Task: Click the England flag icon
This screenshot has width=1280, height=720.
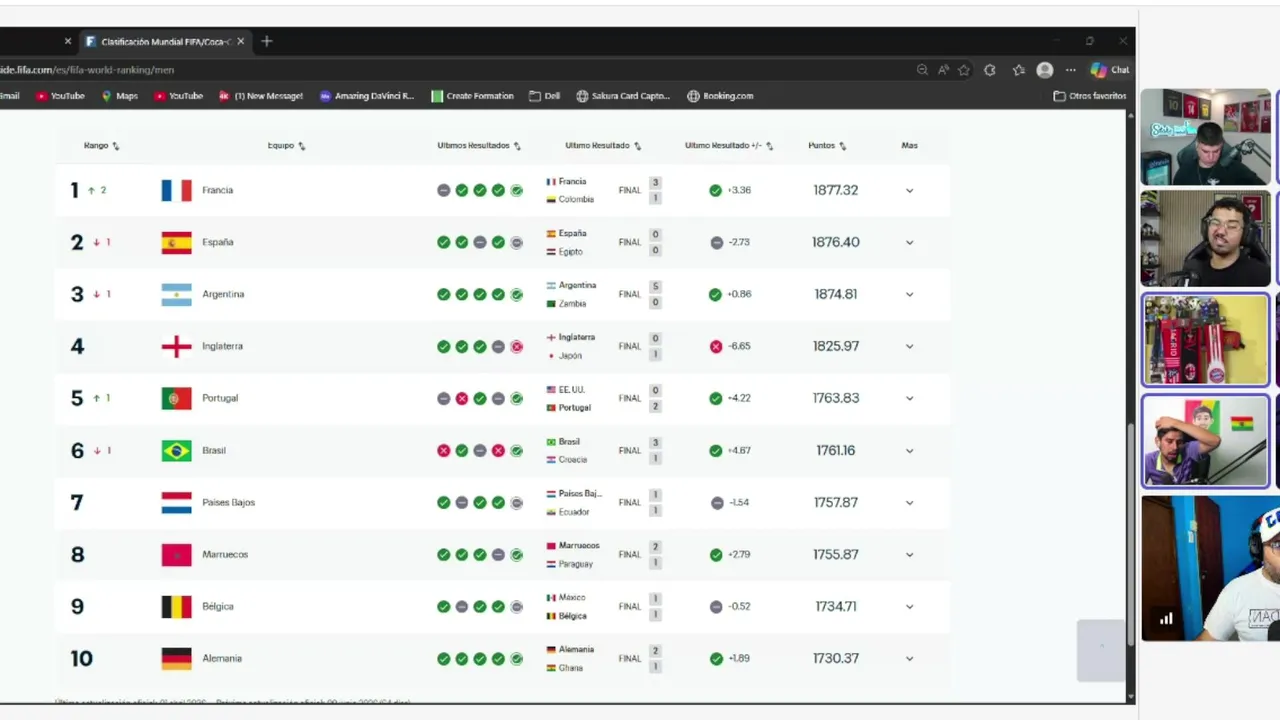Action: click(x=176, y=346)
